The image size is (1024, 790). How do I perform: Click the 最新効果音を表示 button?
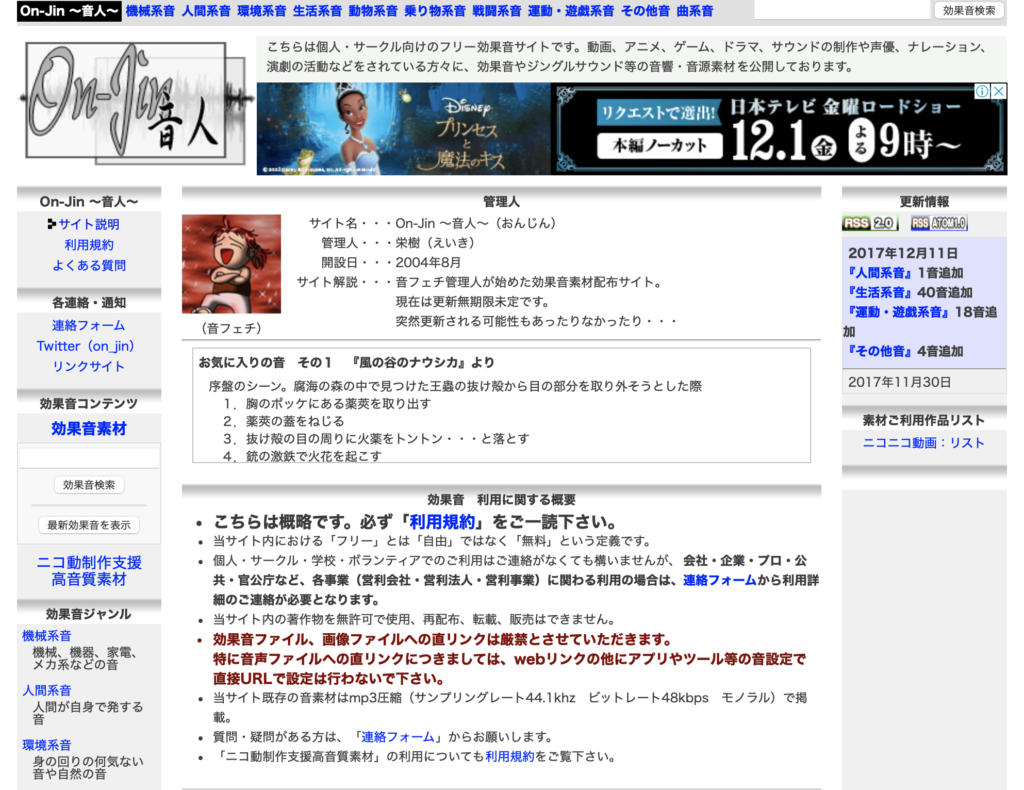tap(89, 525)
